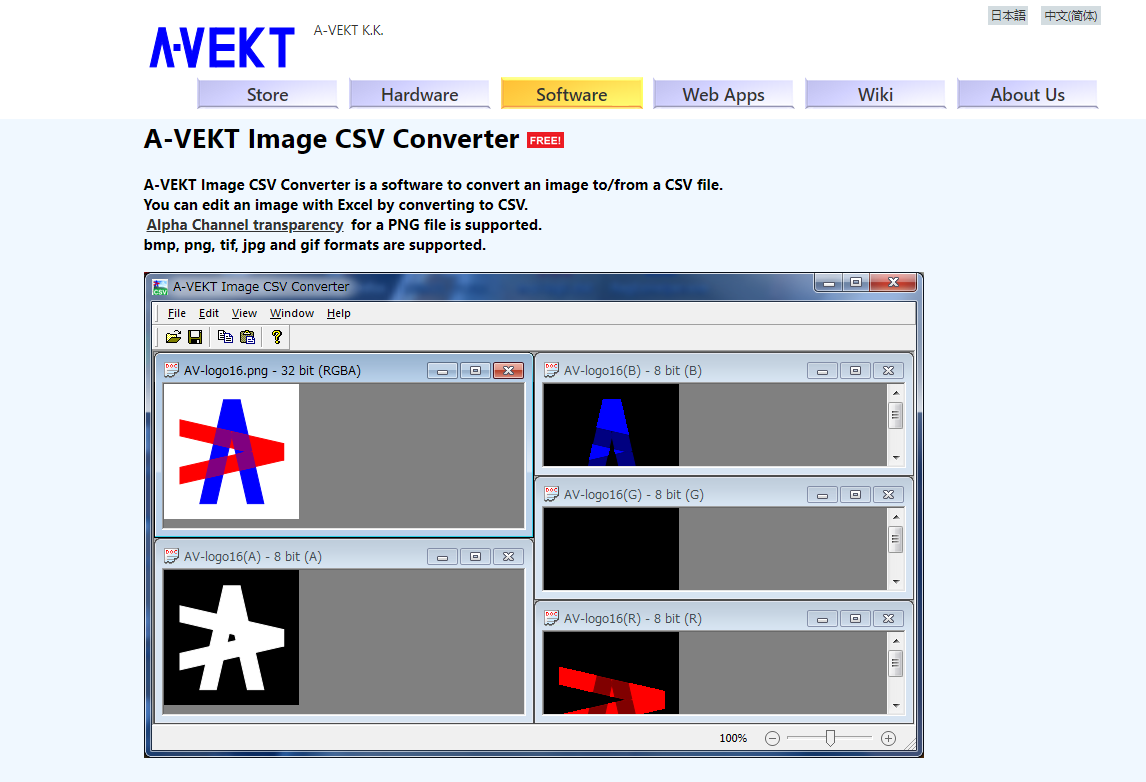Click the scroll down arrow in AV-logo16(R) window
This screenshot has width=1146, height=782.
click(x=896, y=706)
